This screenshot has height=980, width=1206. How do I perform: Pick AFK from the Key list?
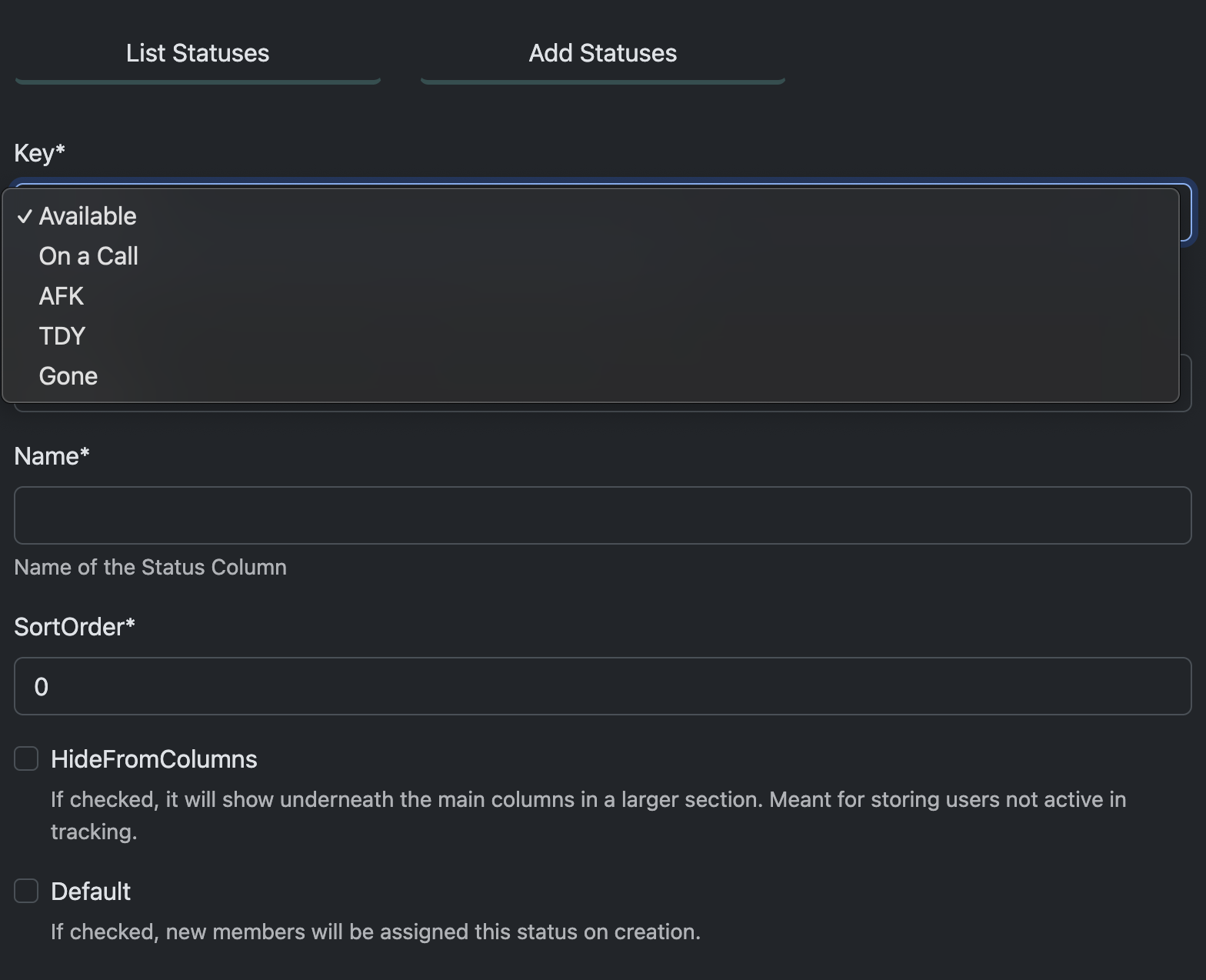point(62,297)
